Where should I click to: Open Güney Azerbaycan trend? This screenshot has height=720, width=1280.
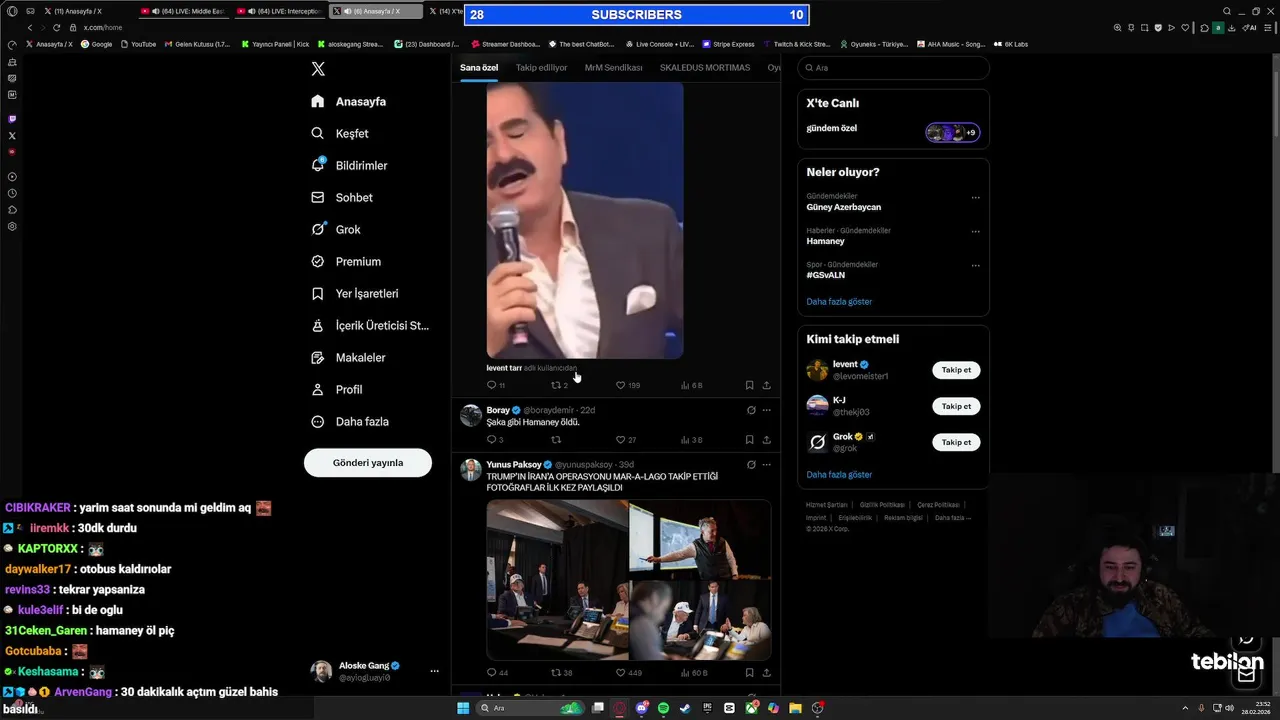843,207
